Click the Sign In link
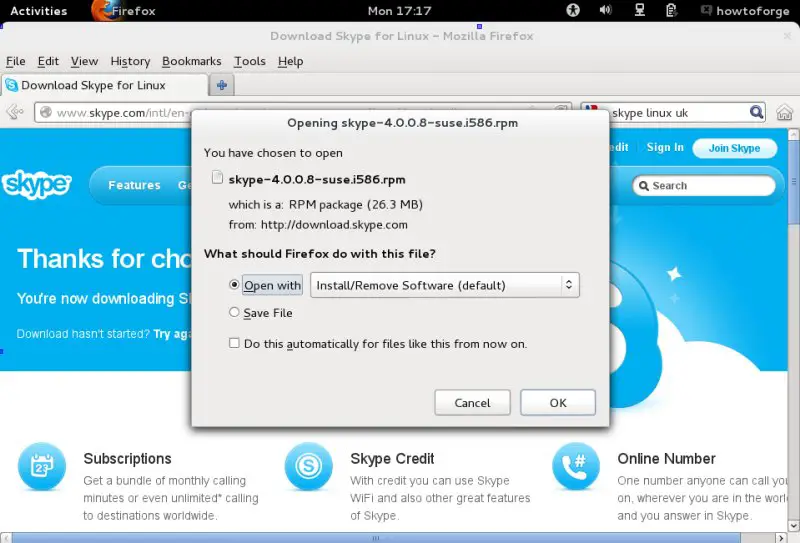800x543 pixels. tap(665, 147)
